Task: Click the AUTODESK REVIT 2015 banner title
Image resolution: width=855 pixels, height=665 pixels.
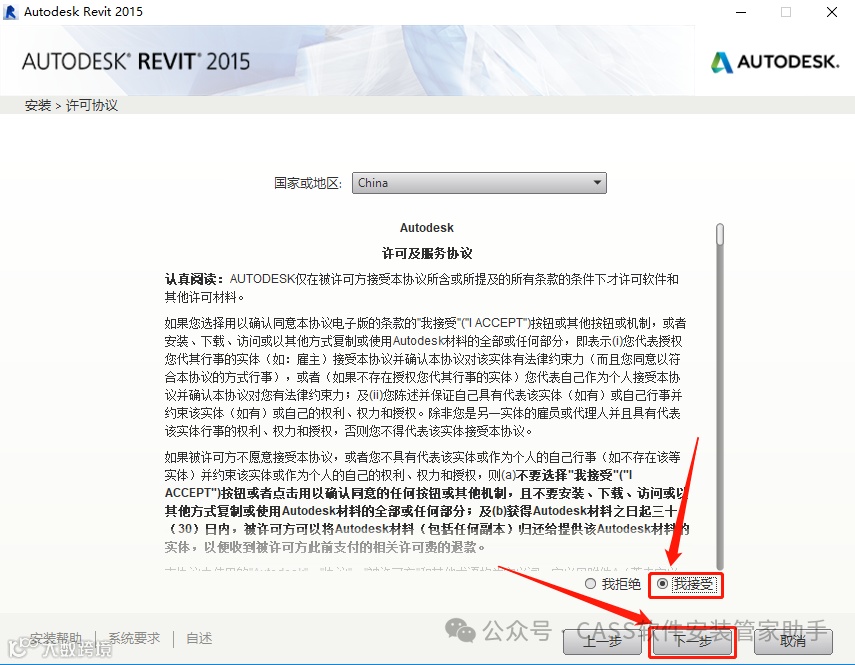Action: [136, 62]
